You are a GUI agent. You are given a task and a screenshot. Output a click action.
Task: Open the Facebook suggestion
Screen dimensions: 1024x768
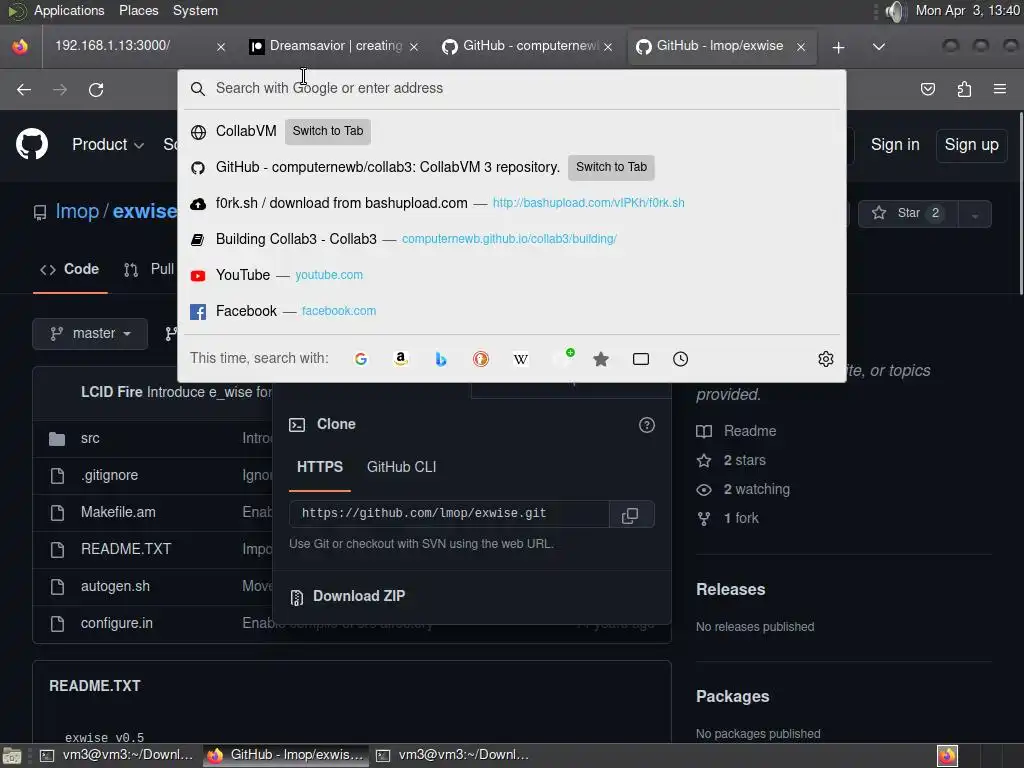tap(512, 311)
